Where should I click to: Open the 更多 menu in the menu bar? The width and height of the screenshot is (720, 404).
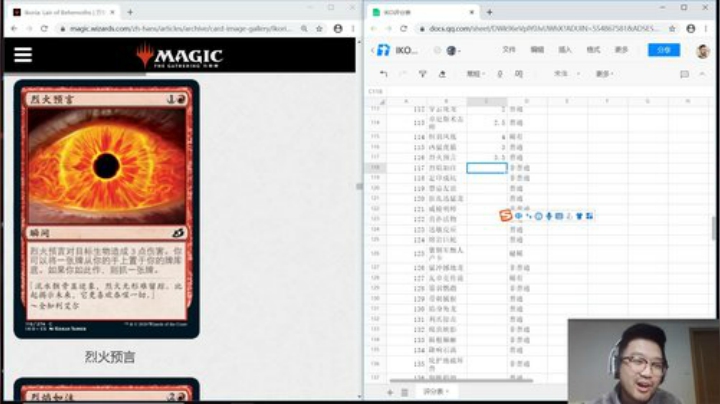[x=621, y=50]
